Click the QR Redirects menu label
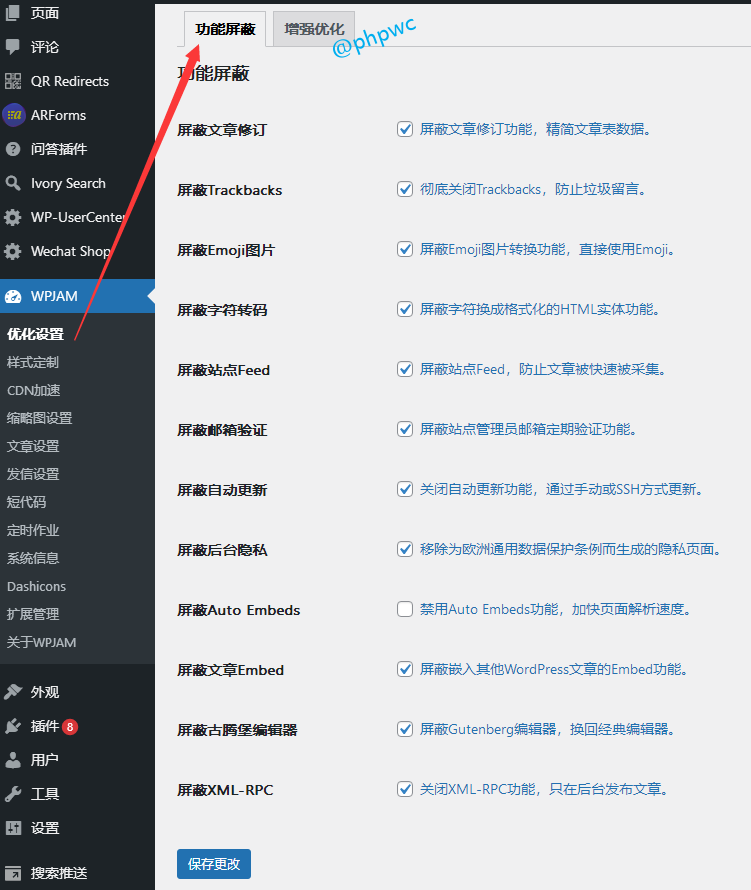The height and width of the screenshot is (890, 751). click(x=70, y=81)
